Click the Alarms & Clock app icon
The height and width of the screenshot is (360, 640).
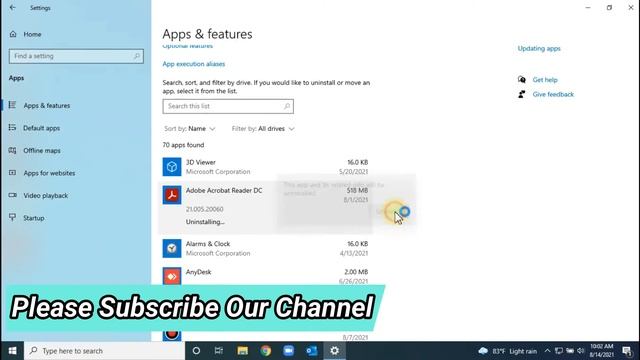click(172, 249)
